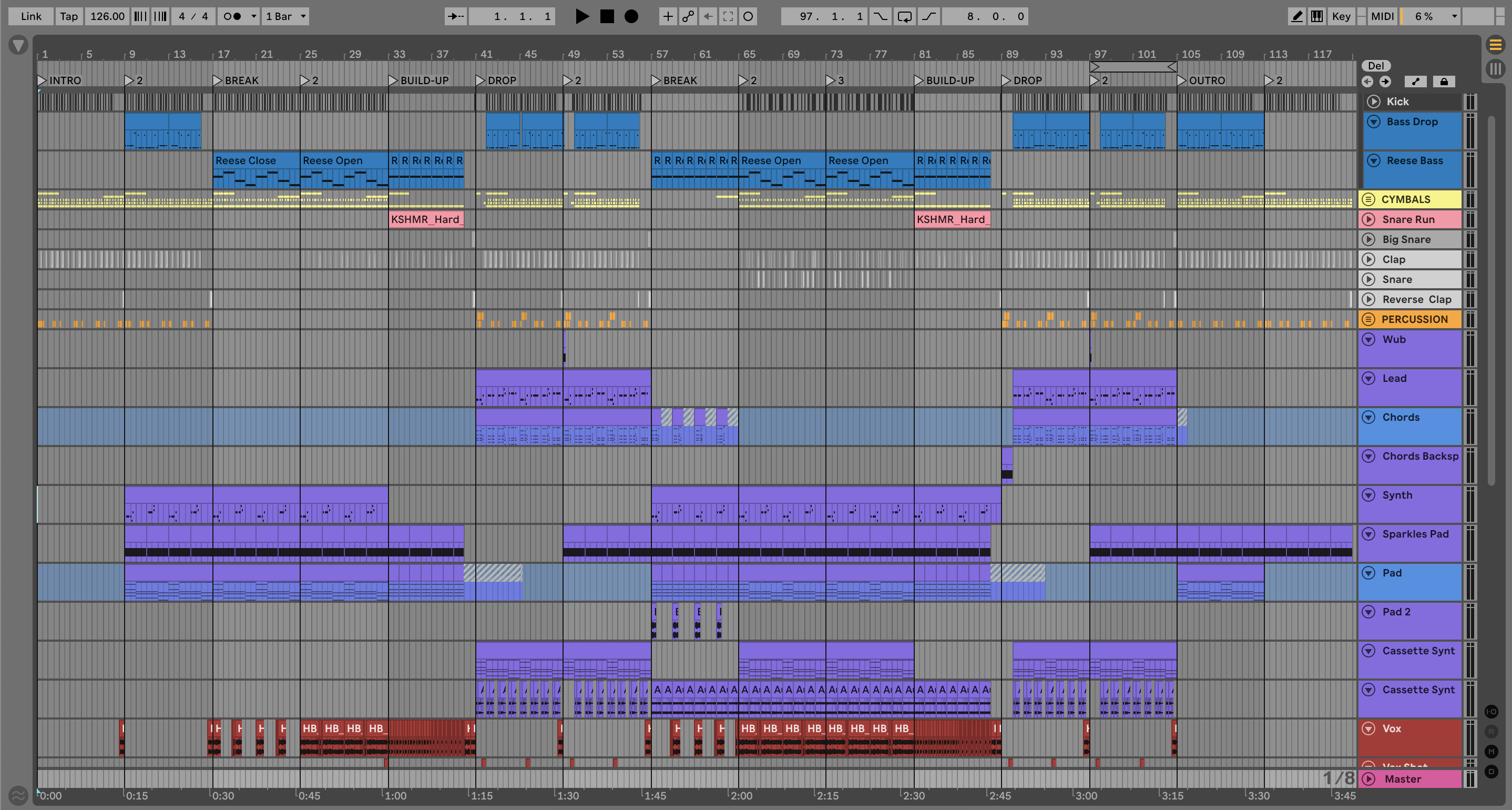
Task: Click the Arrangement Record circle button
Action: click(x=631, y=16)
